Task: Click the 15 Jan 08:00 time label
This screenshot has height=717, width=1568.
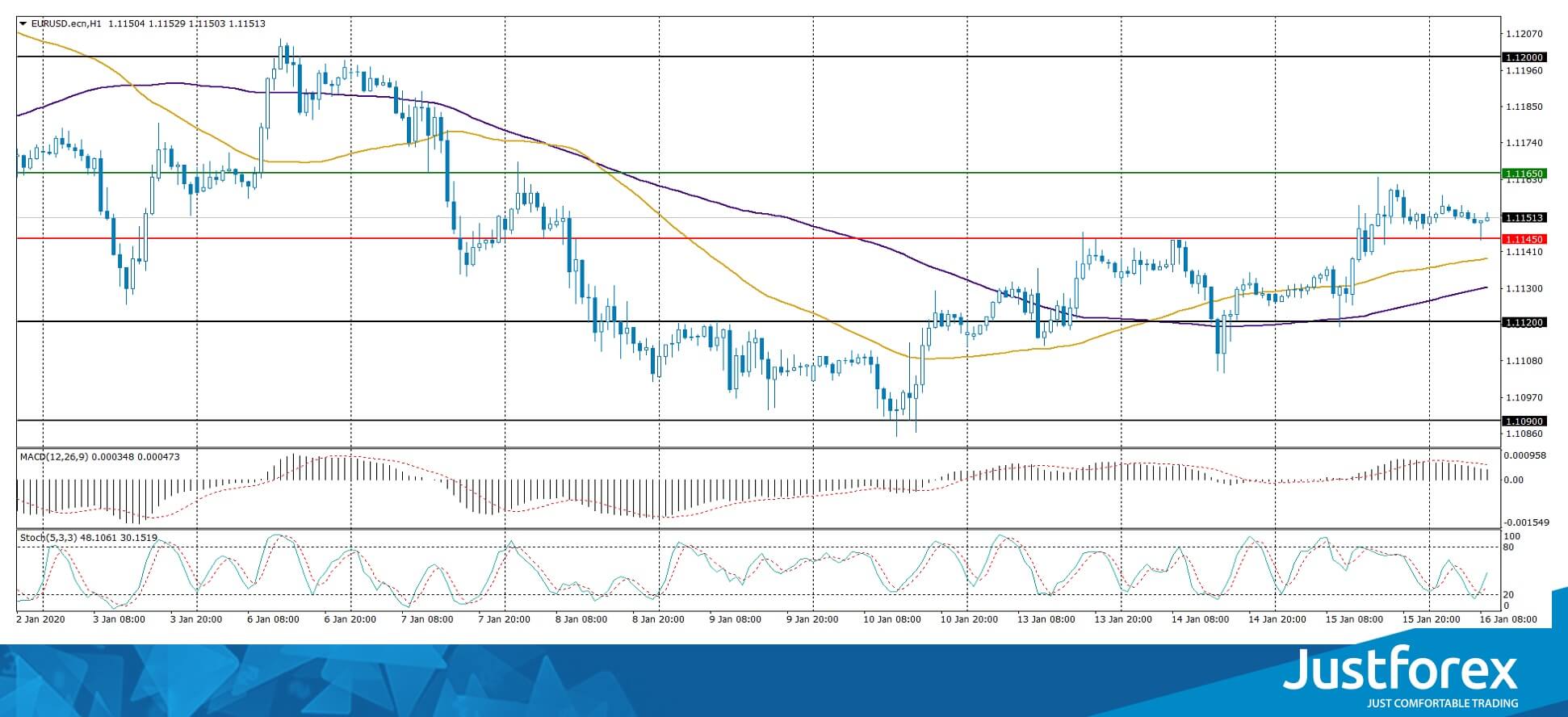Action: click(x=1354, y=620)
